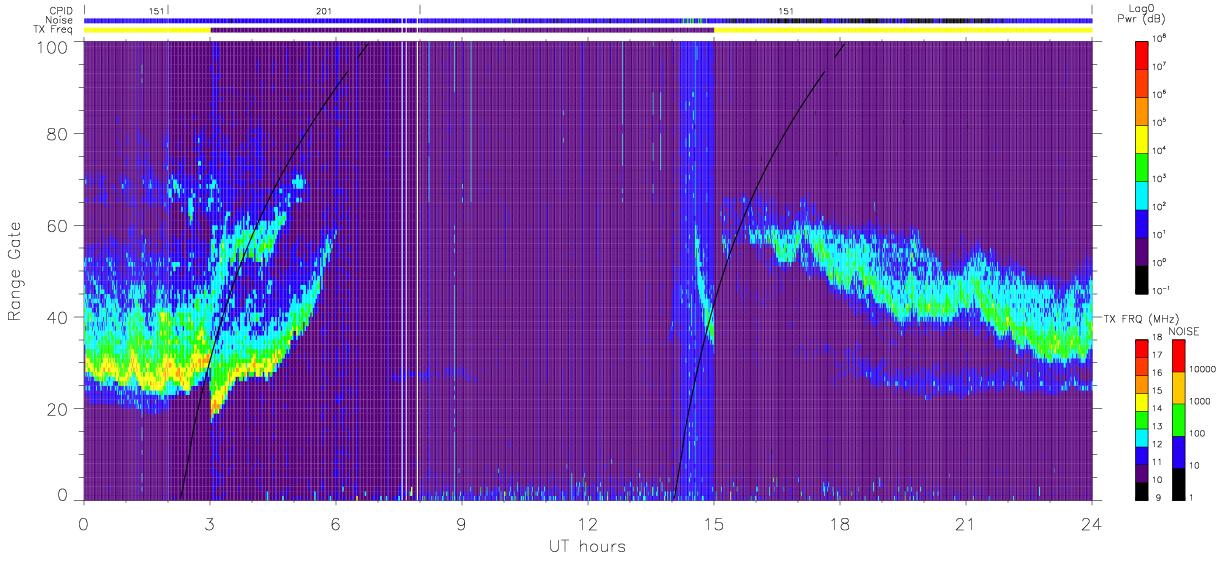This screenshot has width=1228, height=567.
Task: Click the 100 tick on Range Gate axis
Action: [53, 47]
